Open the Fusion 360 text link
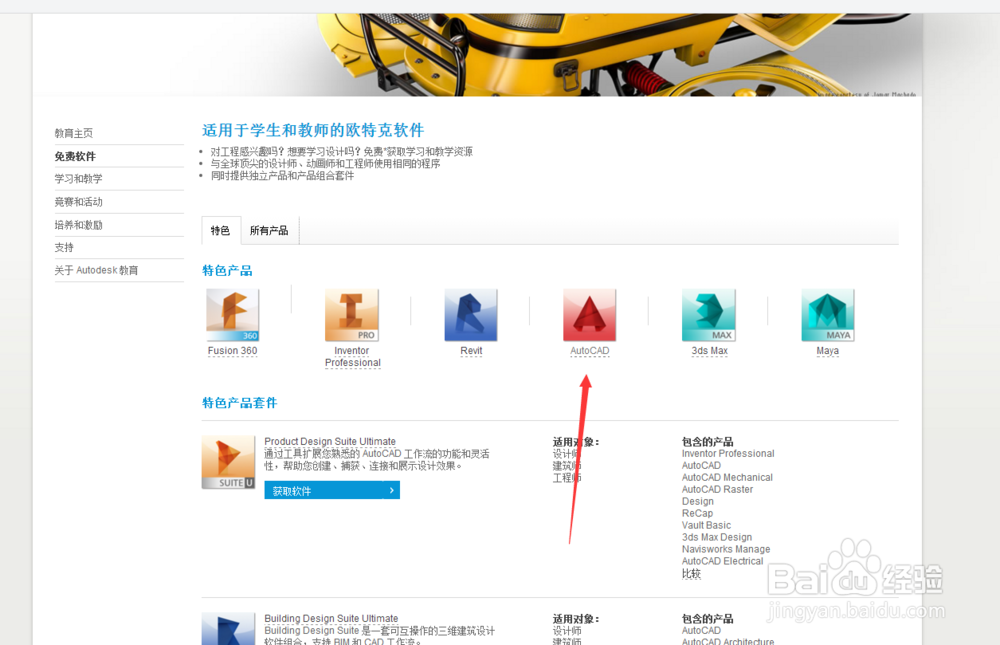The height and width of the screenshot is (645, 1000). coord(232,351)
